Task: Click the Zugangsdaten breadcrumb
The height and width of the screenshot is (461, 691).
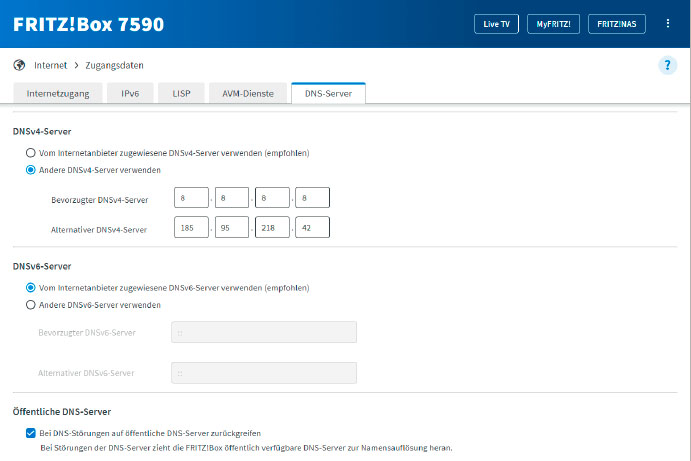Action: pyautogui.click(x=115, y=65)
